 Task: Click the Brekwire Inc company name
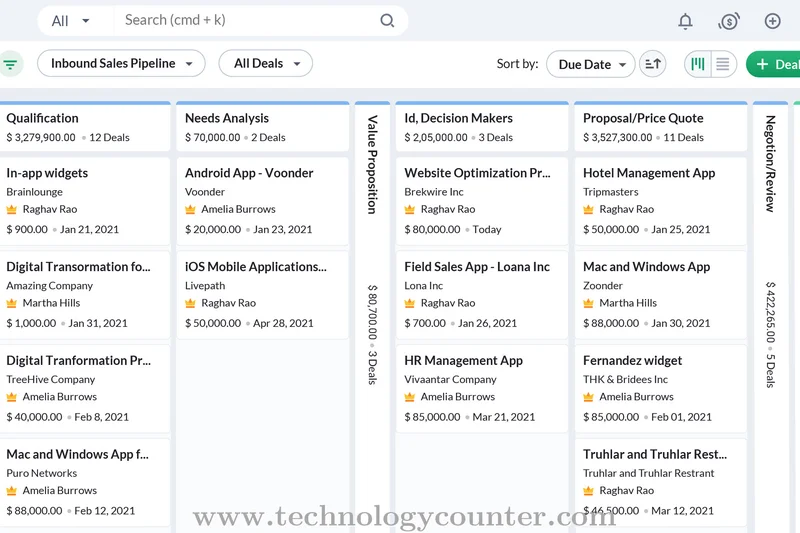[x=434, y=192]
